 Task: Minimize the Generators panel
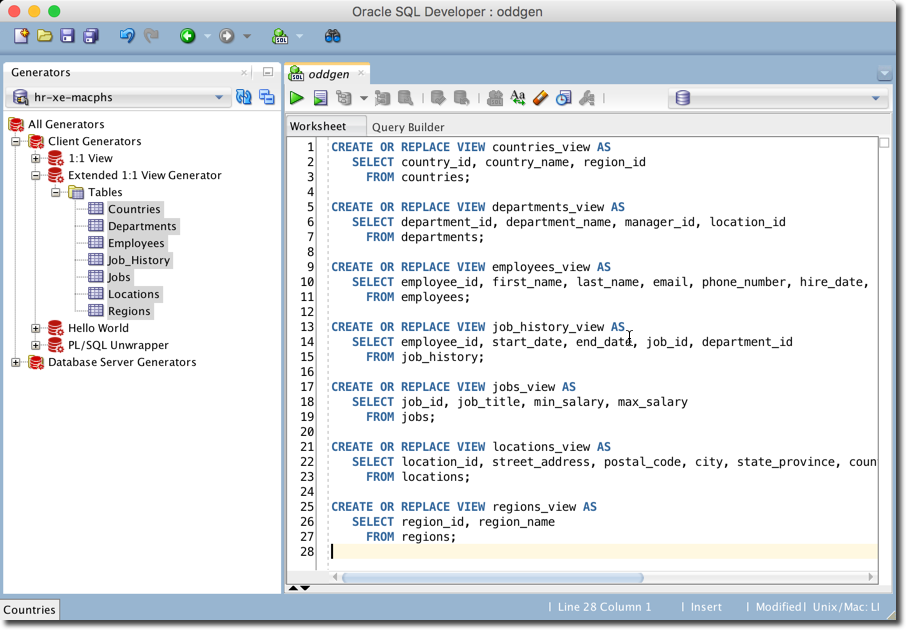268,72
